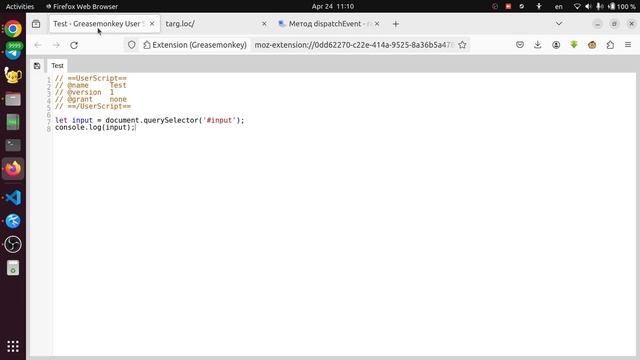Click line number 8 in the gutter
The width and height of the screenshot is (640, 360).
pyautogui.click(x=49, y=129)
